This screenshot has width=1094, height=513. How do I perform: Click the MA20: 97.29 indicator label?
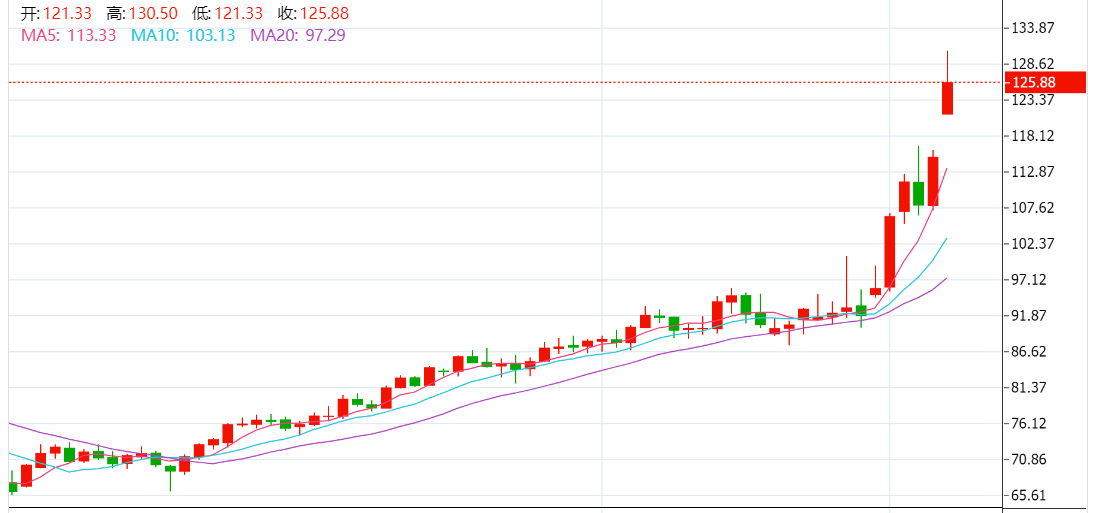[x=298, y=35]
